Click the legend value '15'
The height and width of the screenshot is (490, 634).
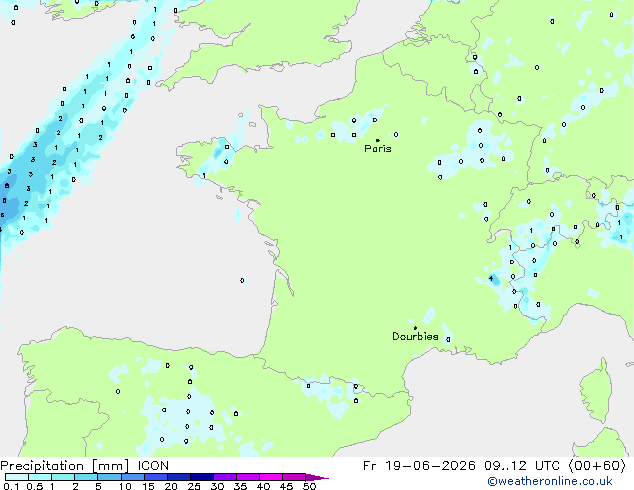click(x=148, y=486)
